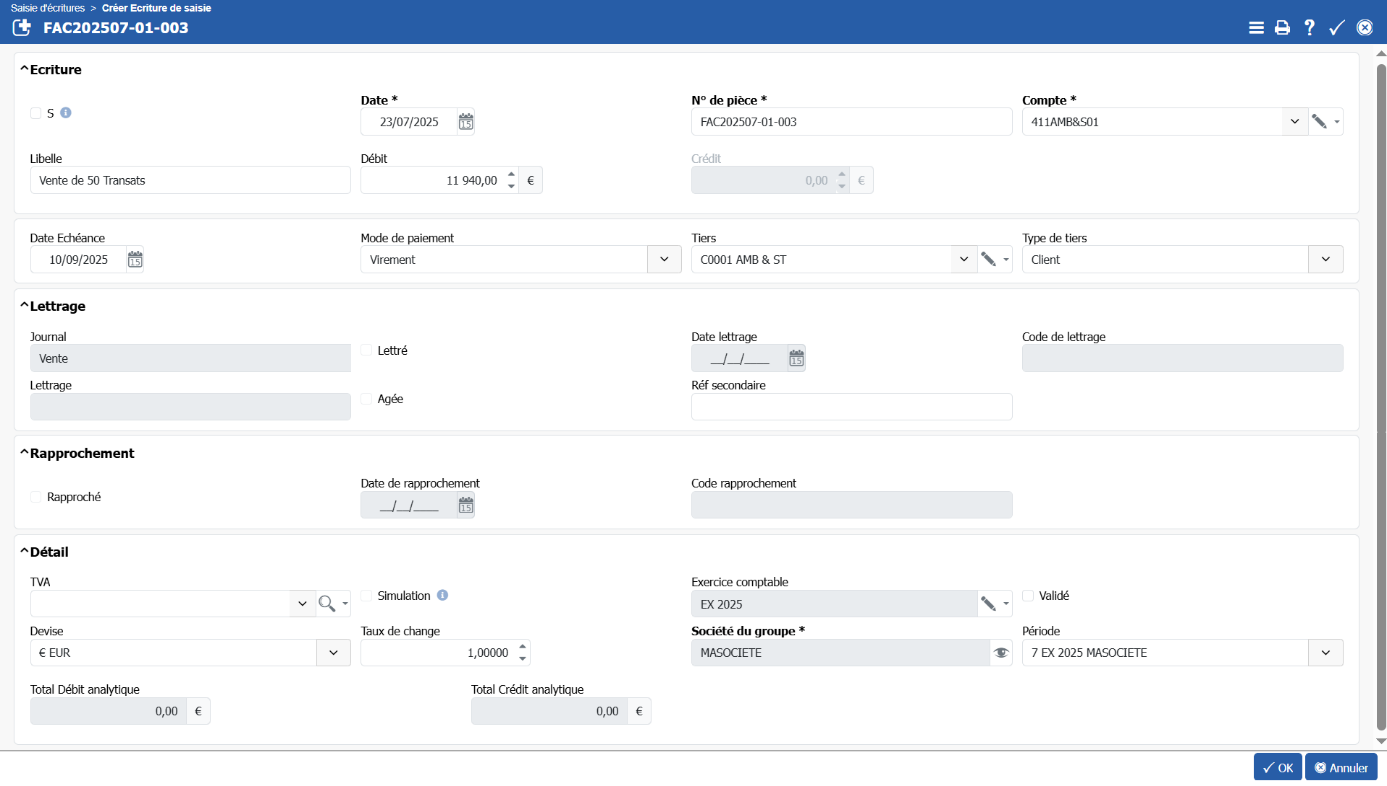Click the OK button
This screenshot has width=1387, height=786.
1277,767
